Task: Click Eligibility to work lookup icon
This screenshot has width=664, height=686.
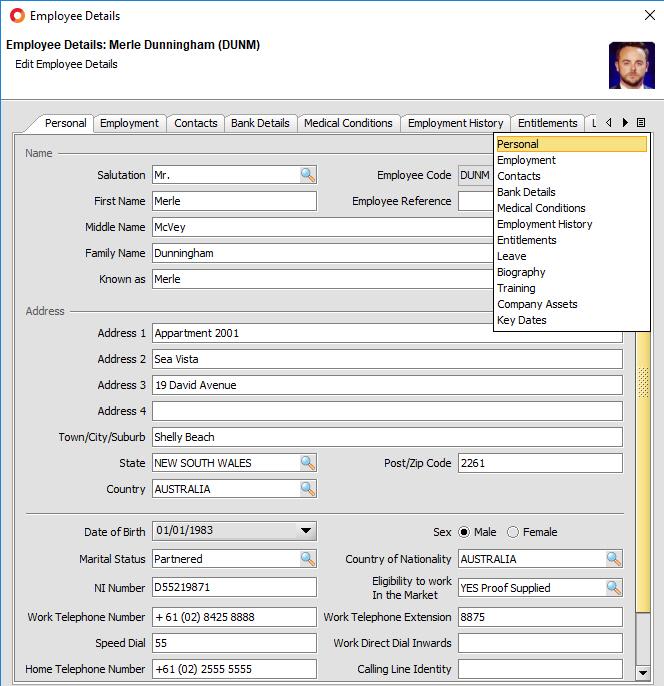Action: [x=614, y=588]
